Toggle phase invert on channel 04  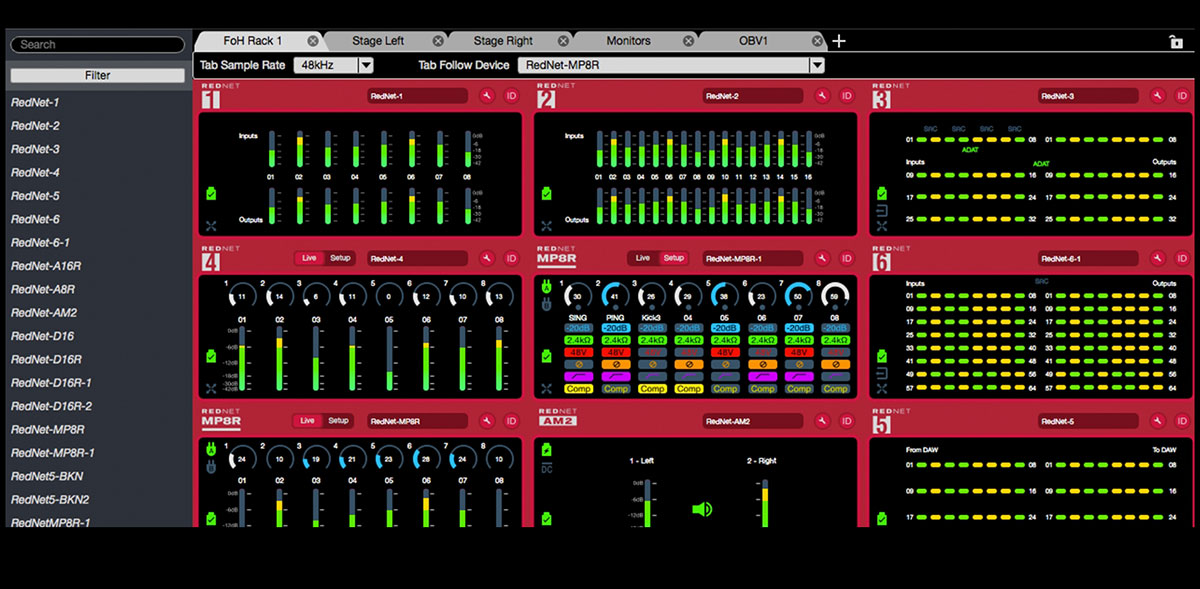point(689,364)
